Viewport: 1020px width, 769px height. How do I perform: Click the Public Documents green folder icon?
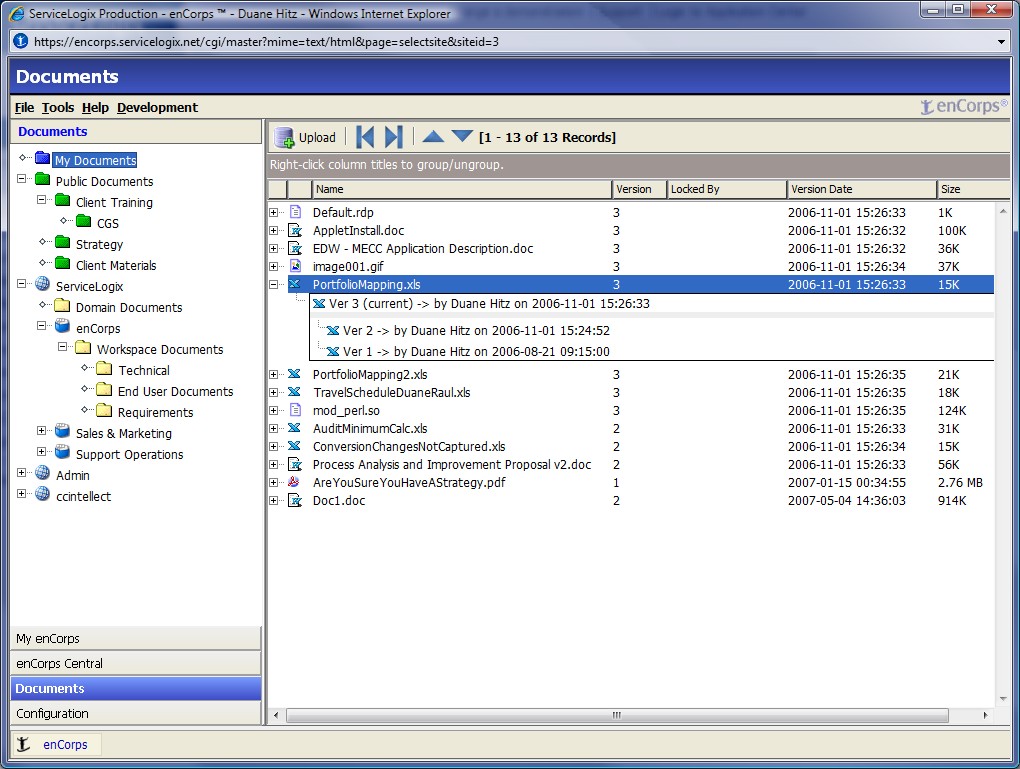point(43,179)
